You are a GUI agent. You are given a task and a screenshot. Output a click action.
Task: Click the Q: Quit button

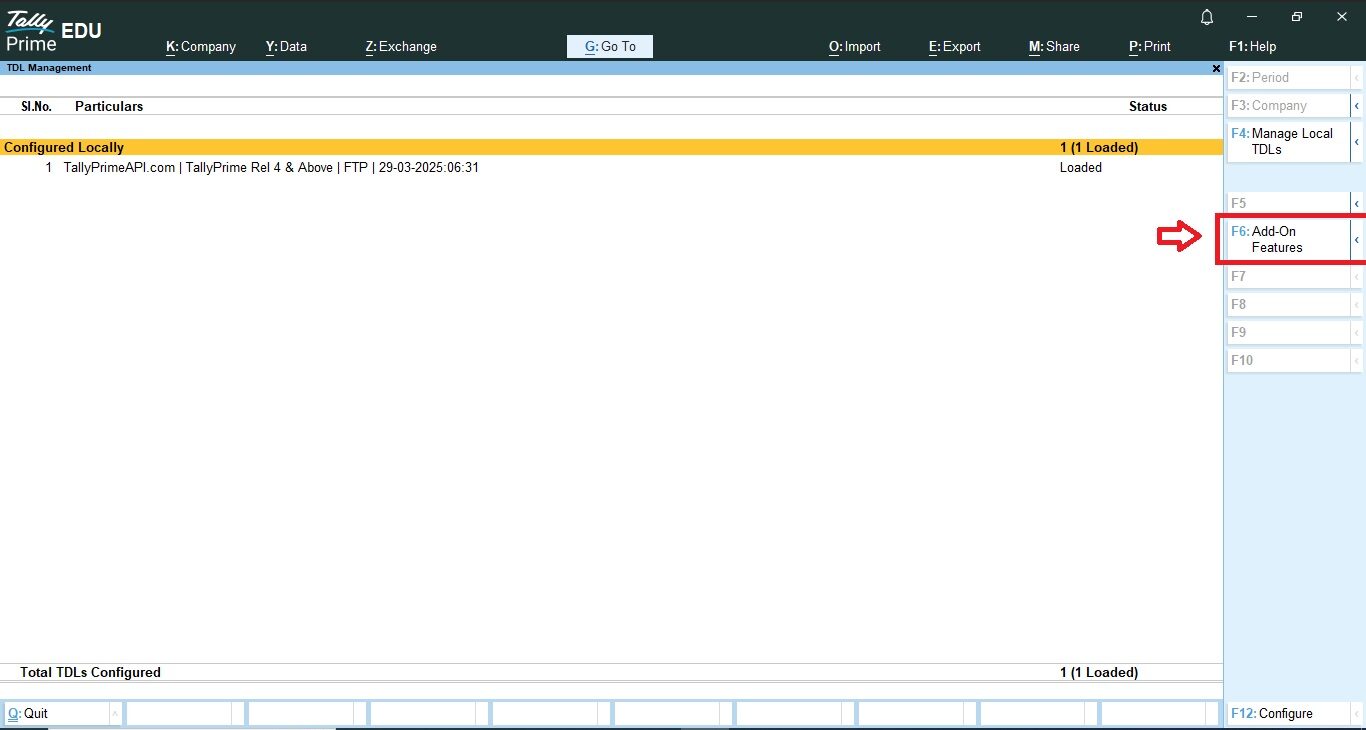pyautogui.click(x=56, y=713)
